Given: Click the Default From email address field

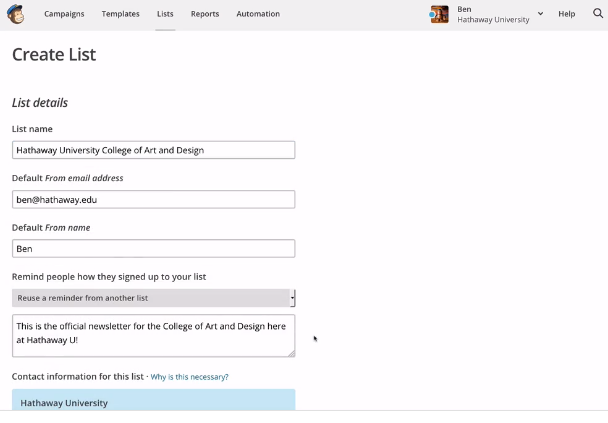Looking at the screenshot, I should [x=153, y=199].
